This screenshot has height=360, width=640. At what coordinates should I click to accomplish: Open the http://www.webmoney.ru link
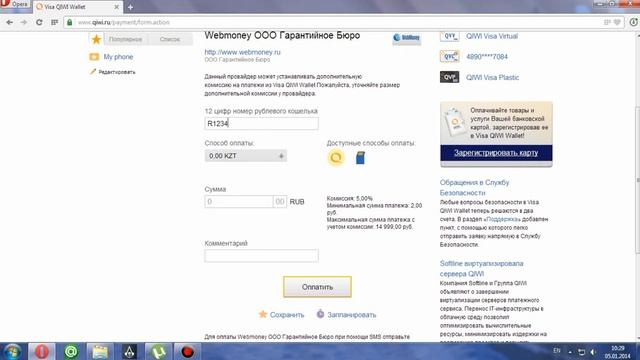coord(242,52)
